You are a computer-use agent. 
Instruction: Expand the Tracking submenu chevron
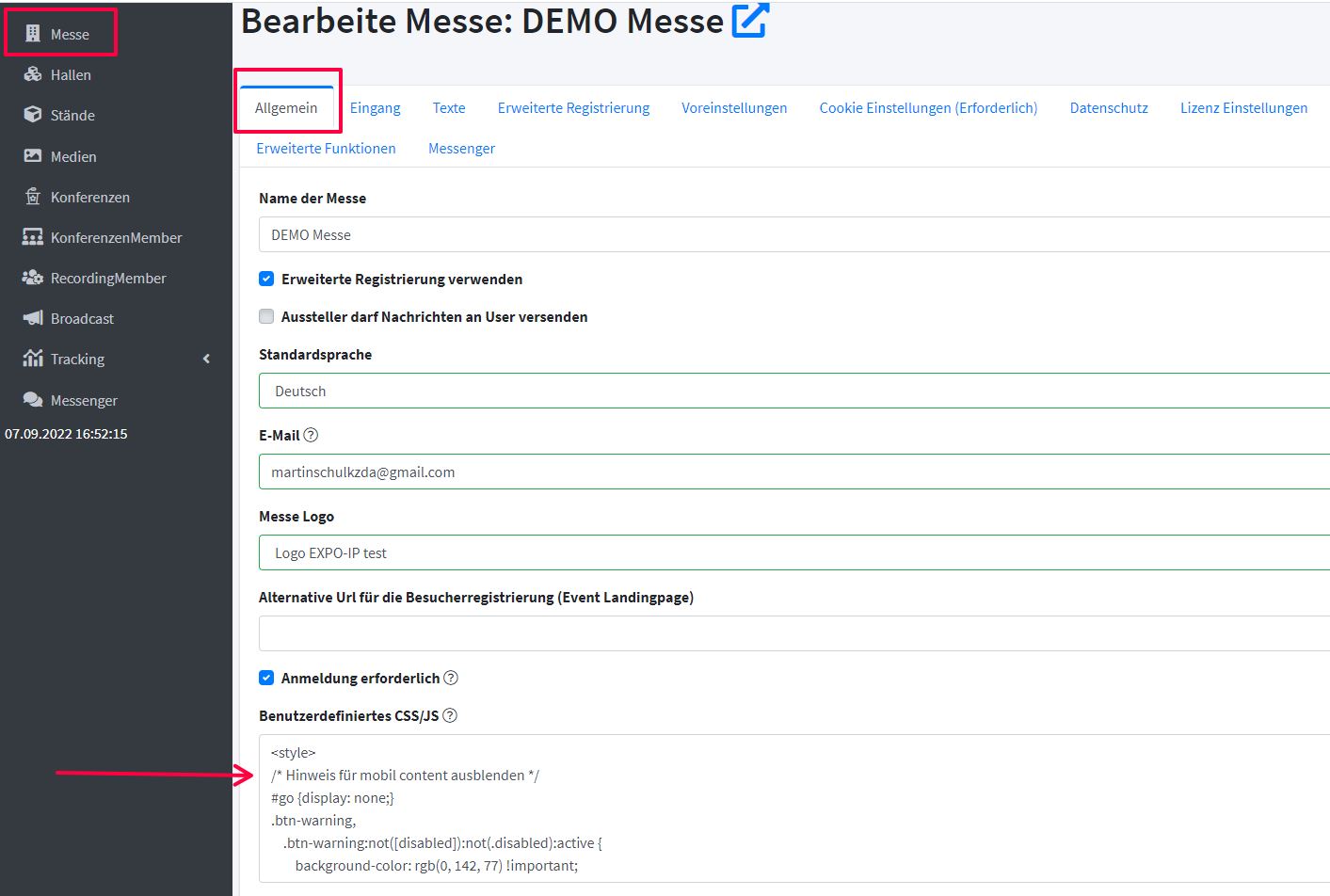coord(206,359)
